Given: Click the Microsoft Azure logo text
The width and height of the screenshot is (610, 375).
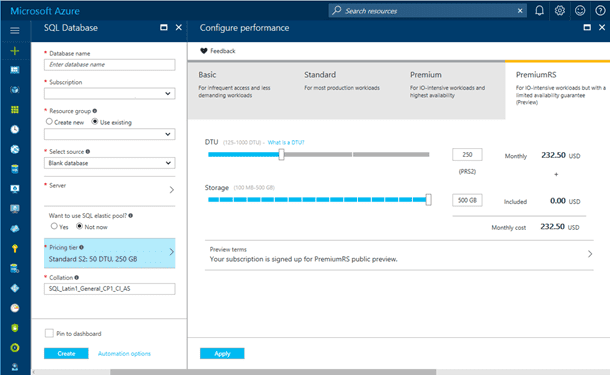Looking at the screenshot, I should click(x=45, y=11).
